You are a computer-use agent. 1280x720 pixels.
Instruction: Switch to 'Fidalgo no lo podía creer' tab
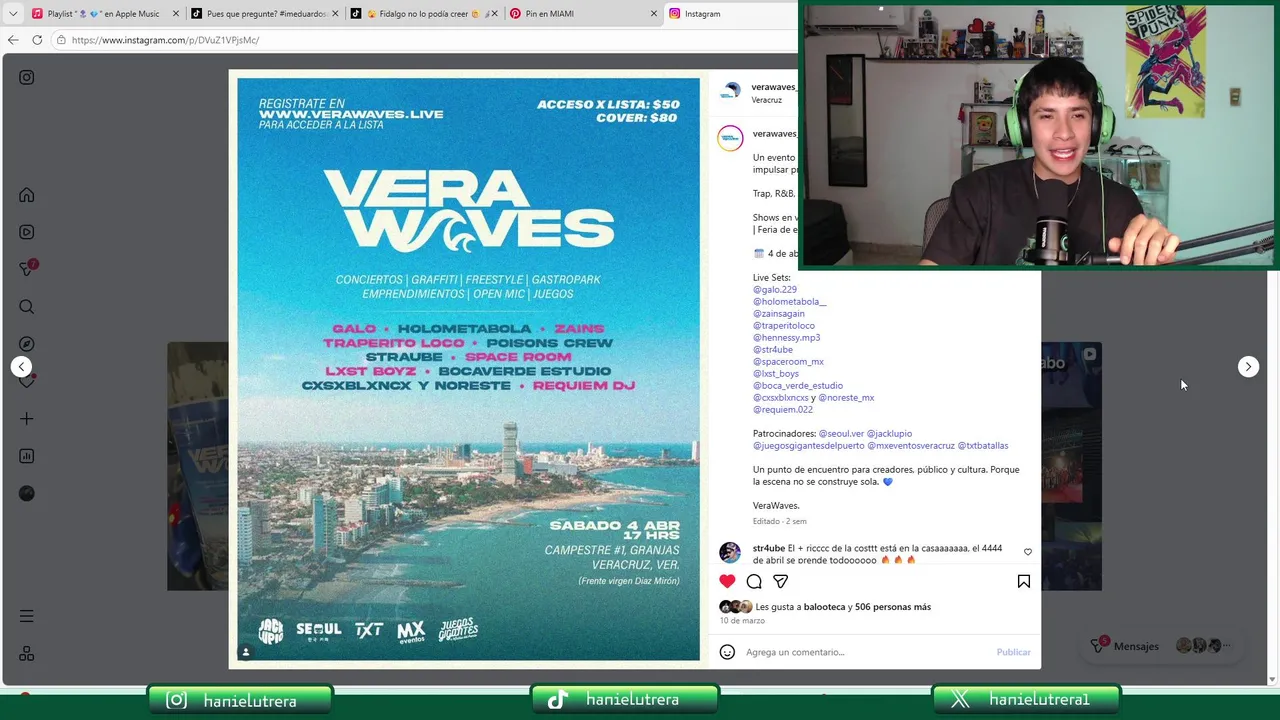pos(423,14)
